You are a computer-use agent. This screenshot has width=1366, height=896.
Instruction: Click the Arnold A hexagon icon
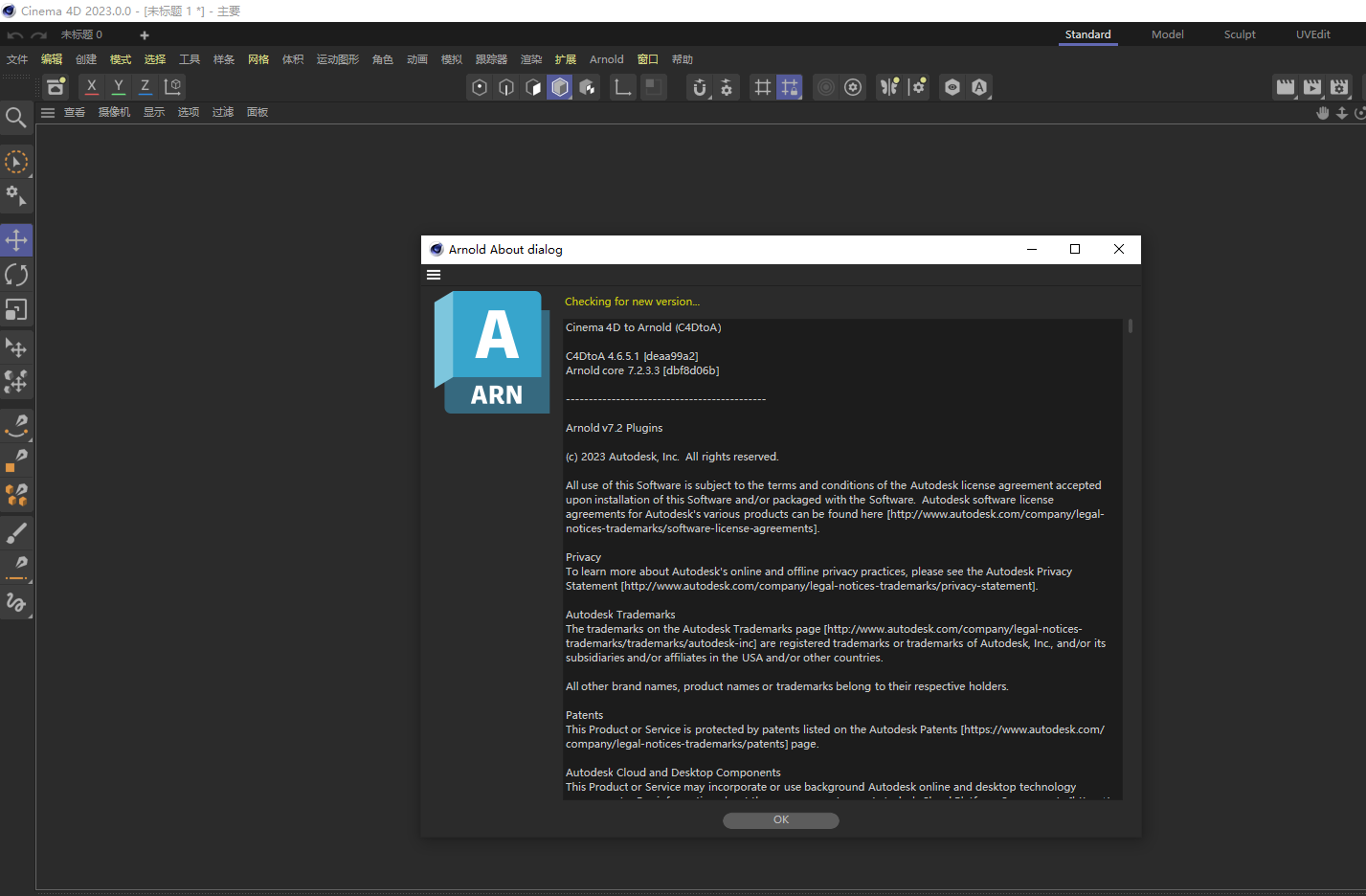click(979, 87)
